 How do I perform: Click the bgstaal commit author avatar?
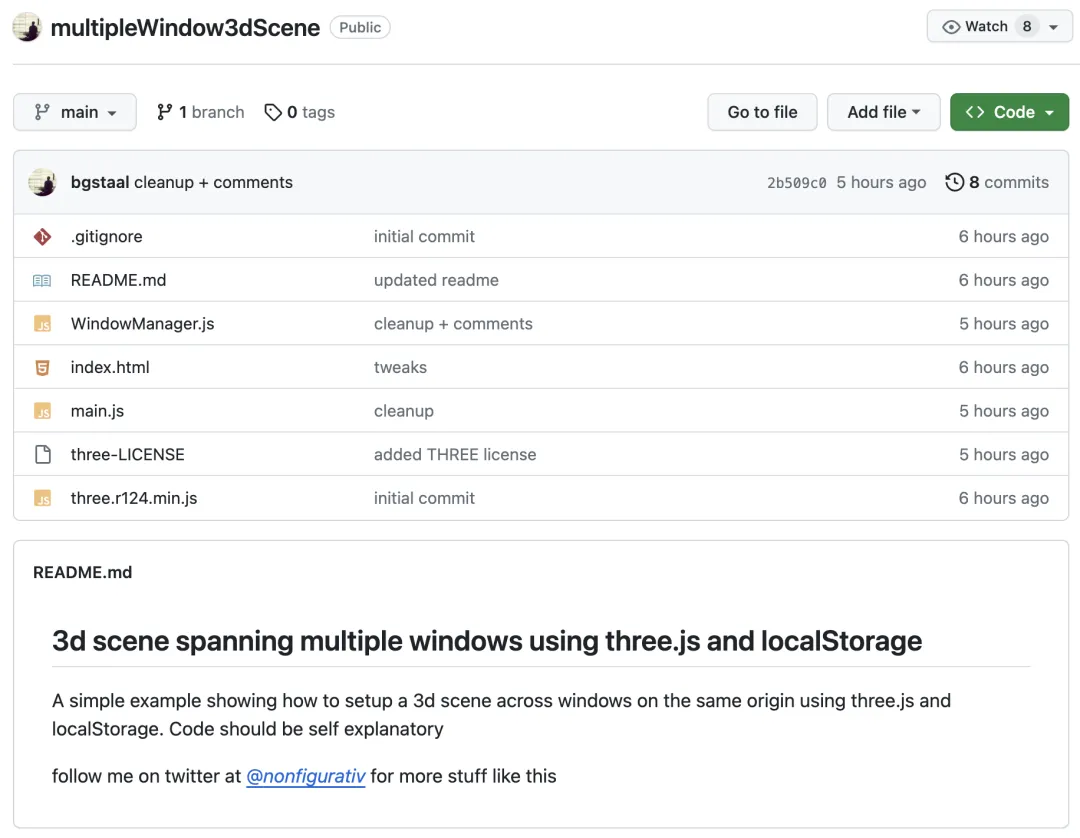[42, 182]
